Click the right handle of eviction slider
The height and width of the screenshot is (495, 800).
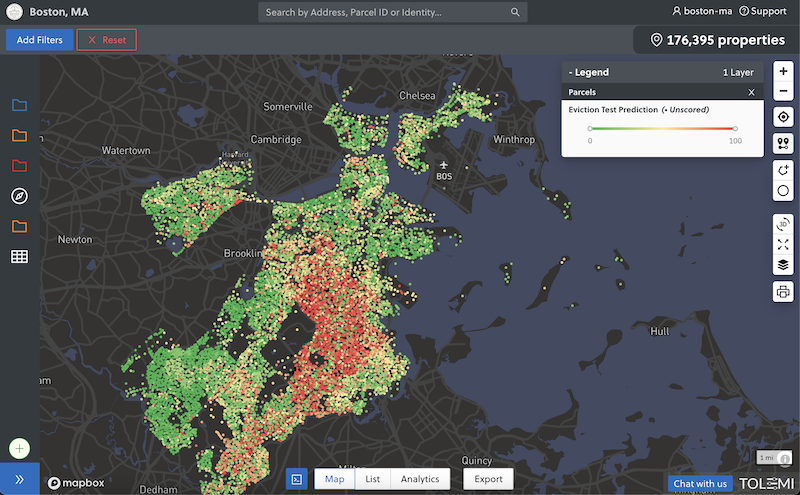point(735,128)
